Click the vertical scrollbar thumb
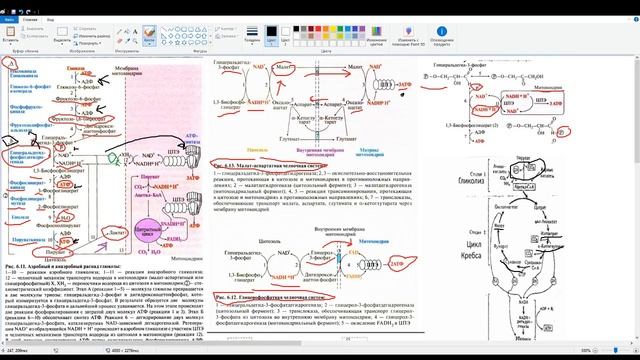640x360 pixels. click(637, 110)
